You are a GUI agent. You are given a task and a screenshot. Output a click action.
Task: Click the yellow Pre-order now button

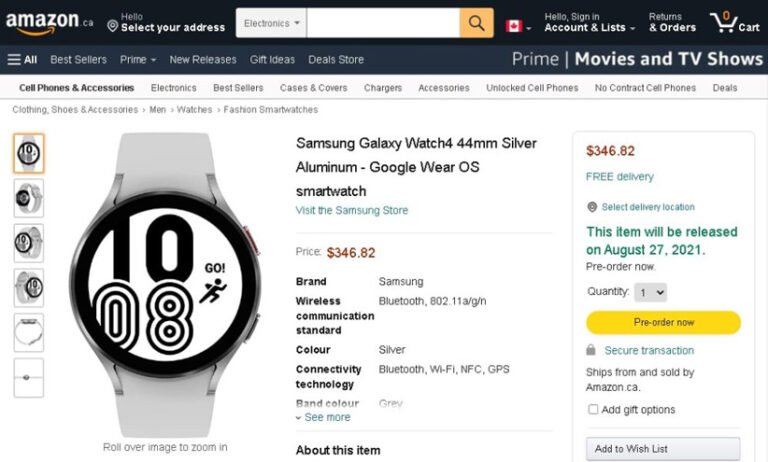click(663, 322)
